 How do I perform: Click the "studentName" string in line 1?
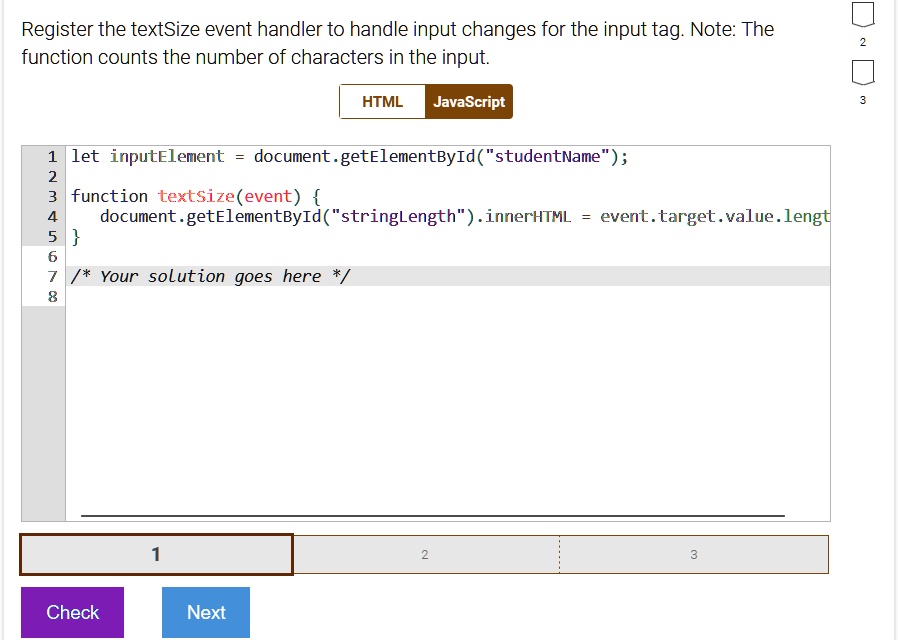(x=548, y=156)
